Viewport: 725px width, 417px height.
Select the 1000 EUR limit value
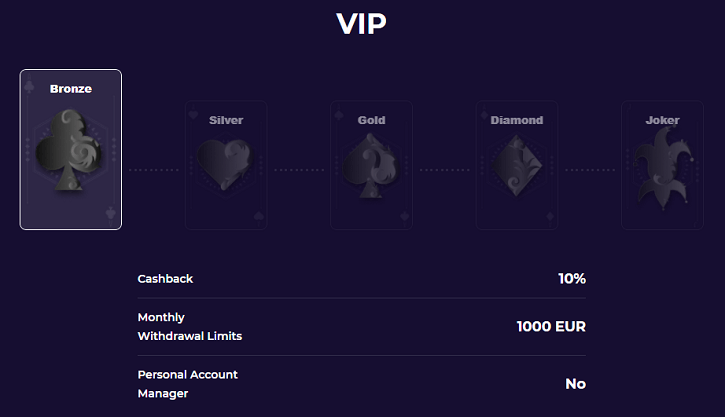[551, 327]
